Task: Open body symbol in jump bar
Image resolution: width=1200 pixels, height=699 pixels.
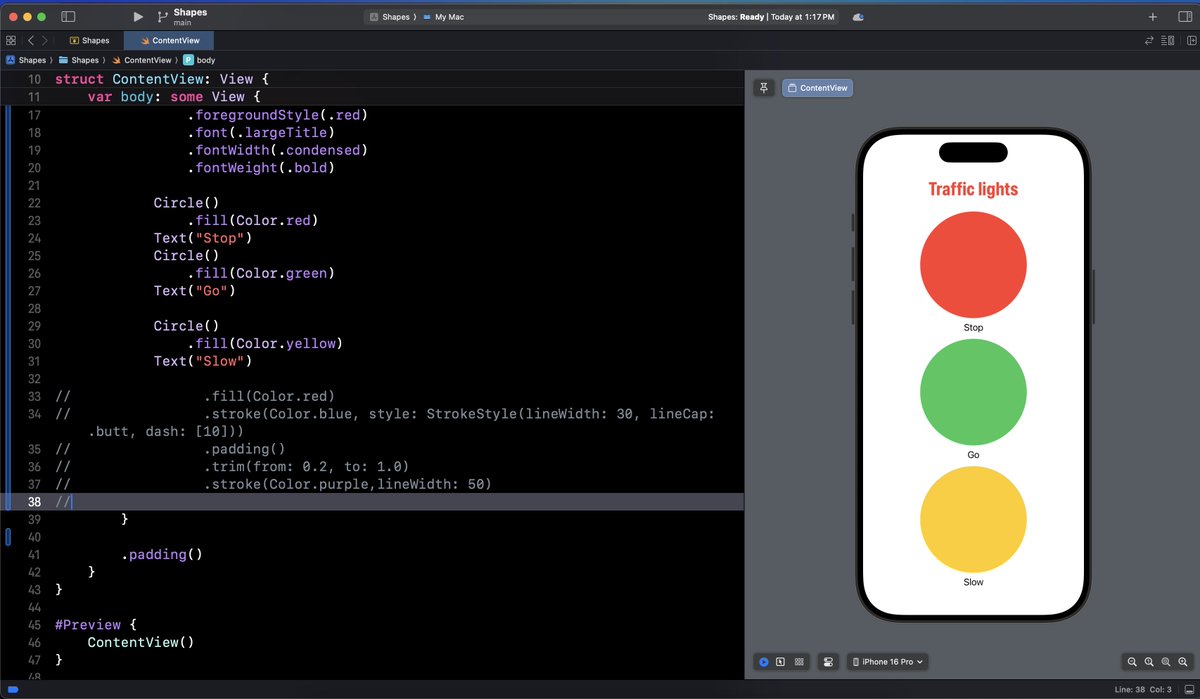Action: pos(199,60)
